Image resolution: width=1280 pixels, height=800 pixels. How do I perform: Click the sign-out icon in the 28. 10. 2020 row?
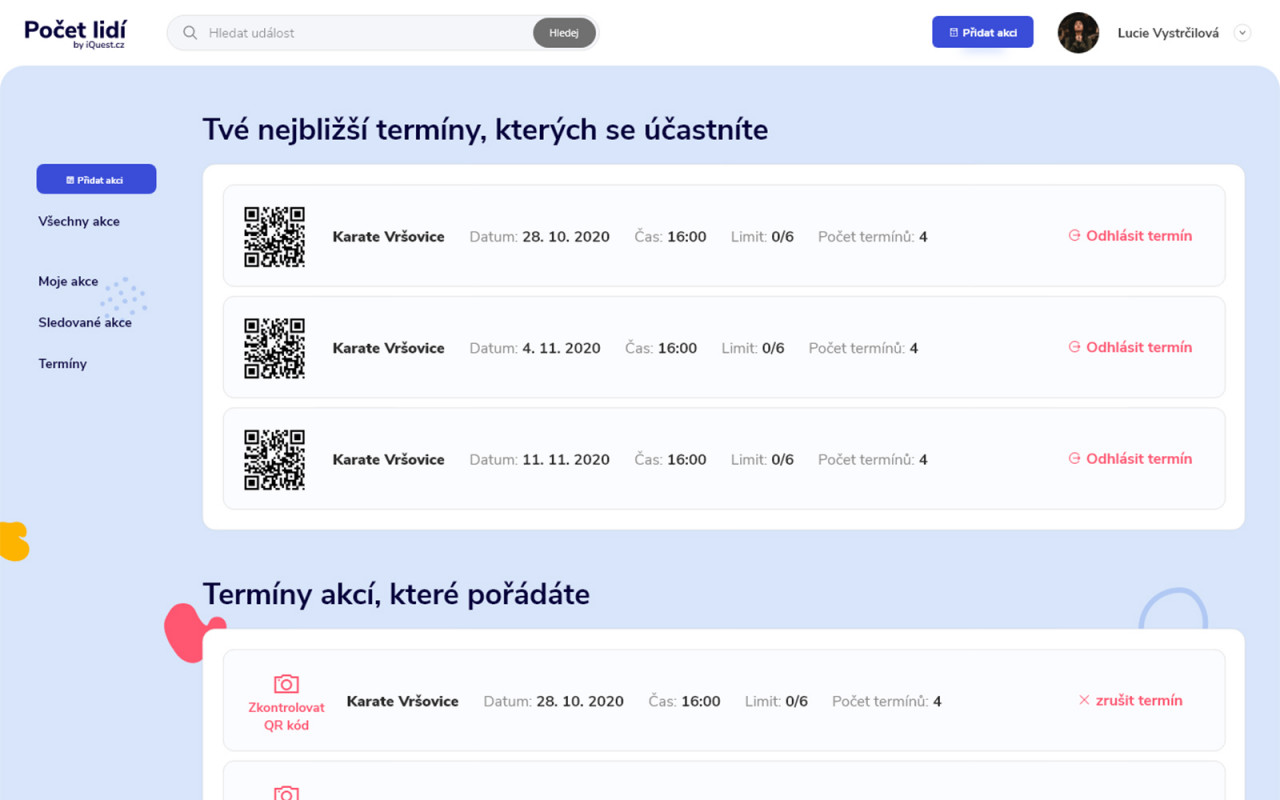coord(1074,236)
